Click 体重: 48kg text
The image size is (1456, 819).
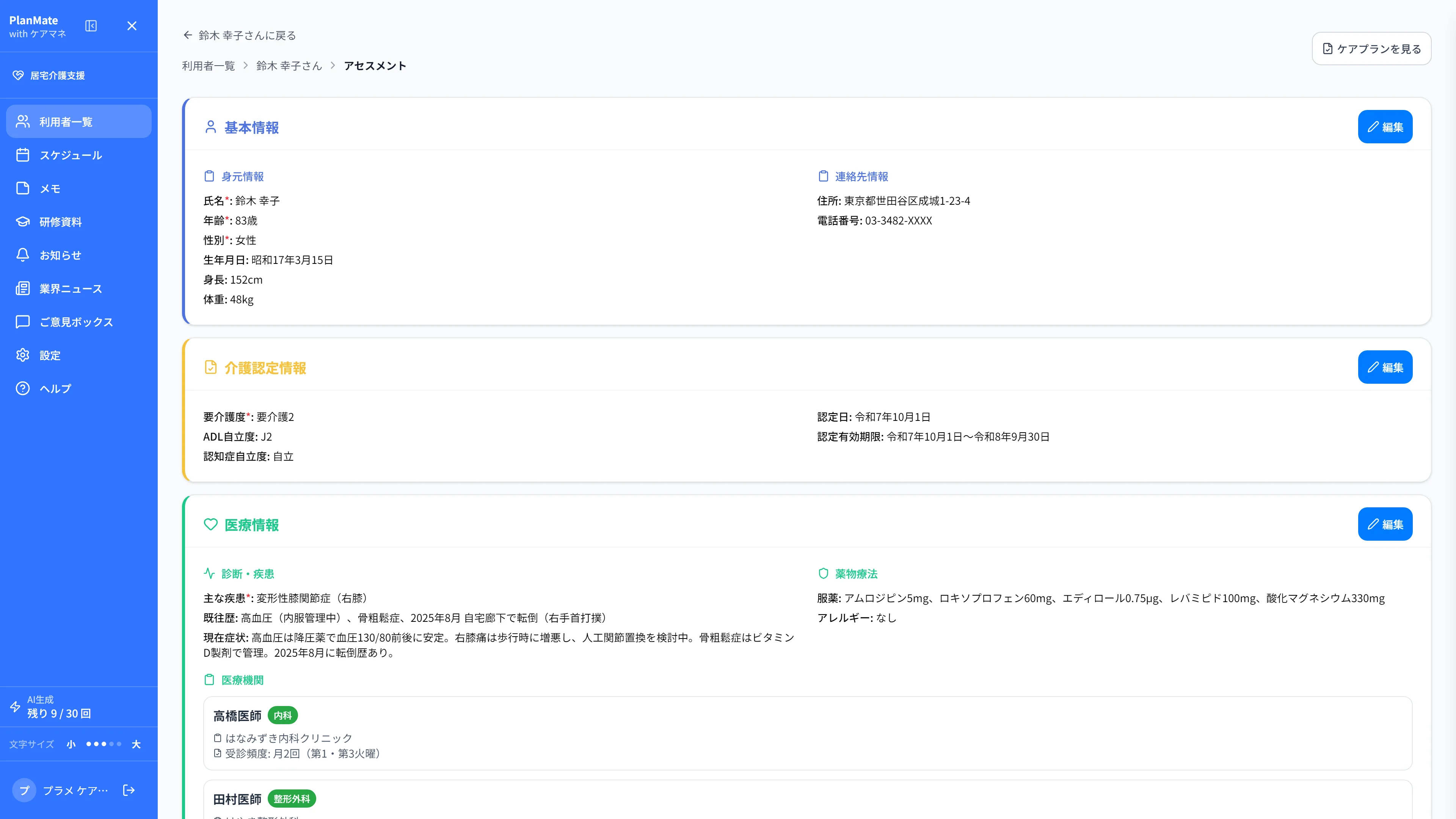coord(228,300)
